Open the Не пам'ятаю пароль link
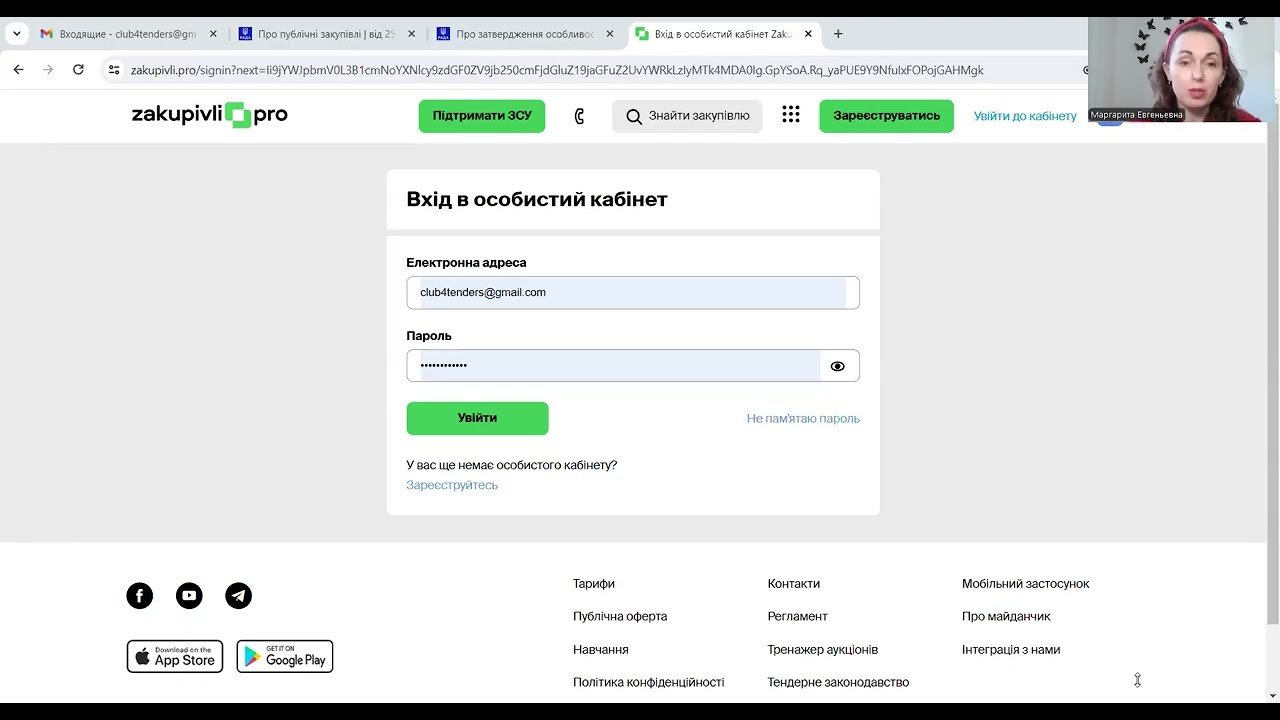This screenshot has height=720, width=1280. pos(803,419)
